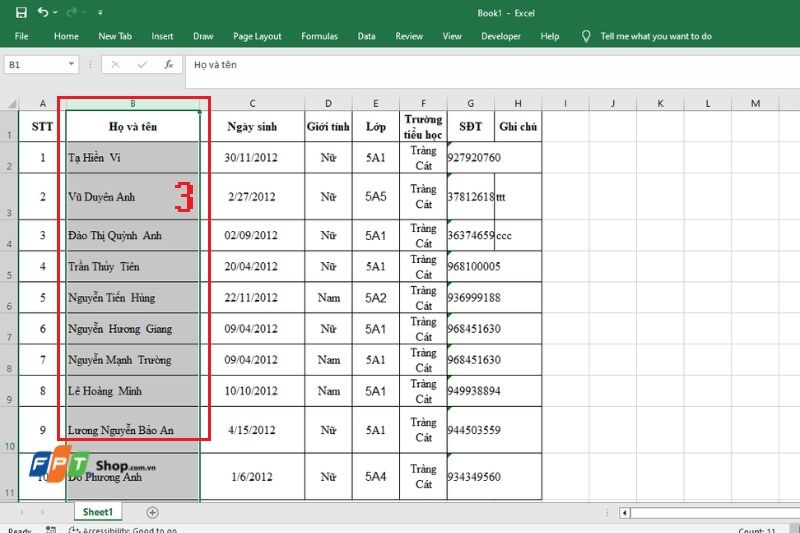
Task: Open the Data tab
Action: click(366, 36)
